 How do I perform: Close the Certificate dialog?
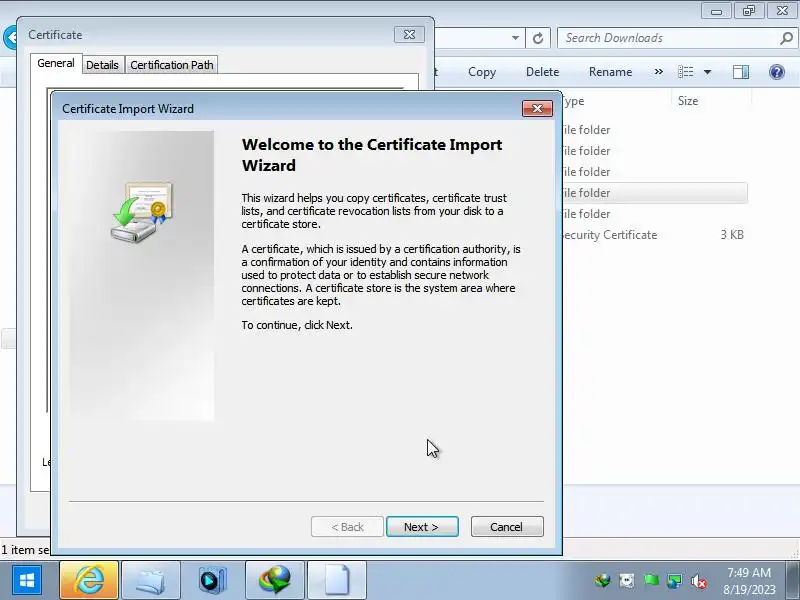tap(409, 34)
